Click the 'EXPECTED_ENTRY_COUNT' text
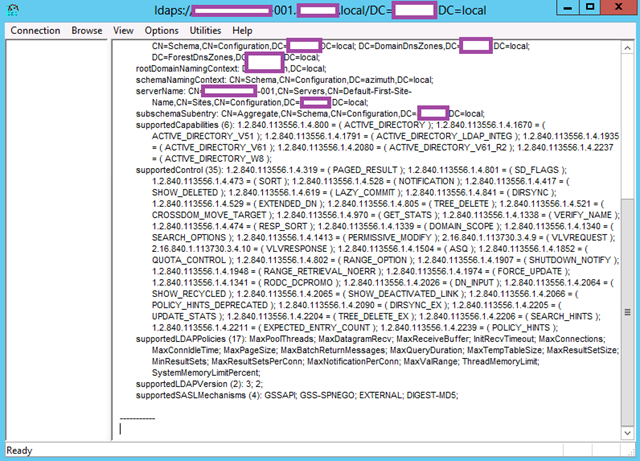Image resolution: width=640 pixels, height=461 pixels. (317, 327)
